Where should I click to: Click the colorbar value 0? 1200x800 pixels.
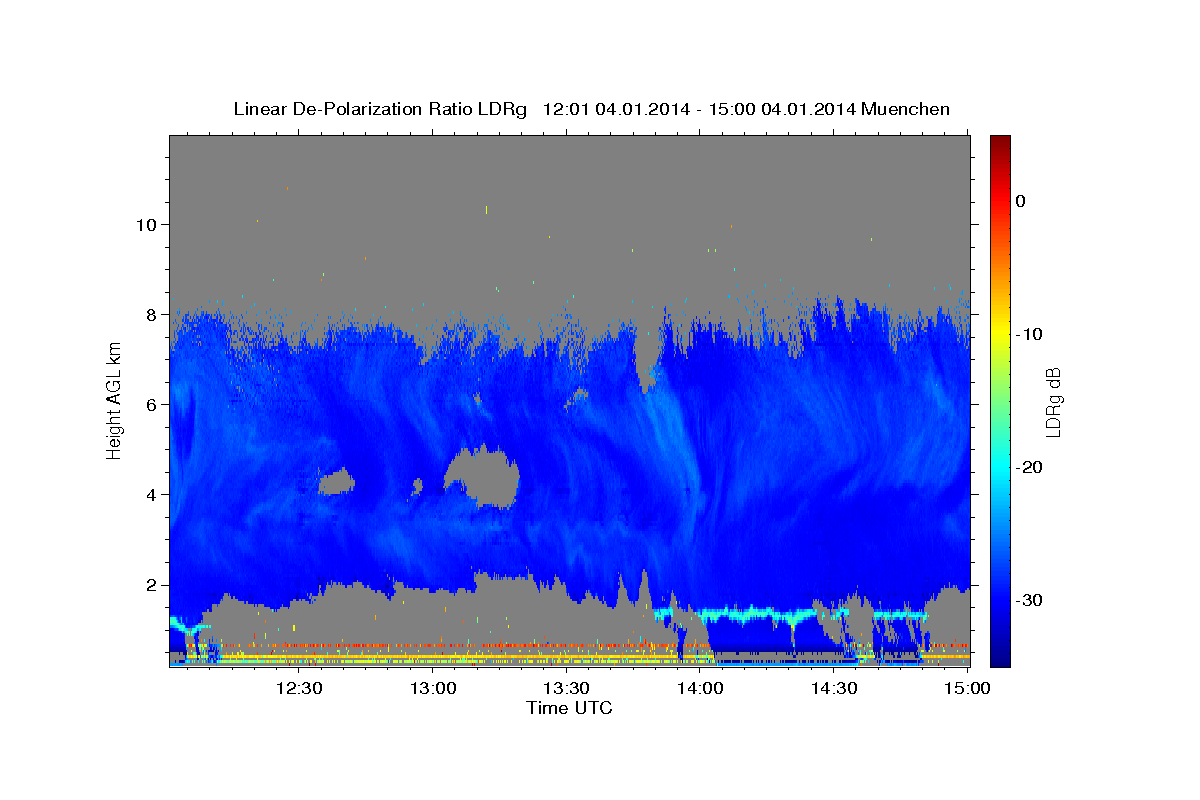click(x=1021, y=201)
